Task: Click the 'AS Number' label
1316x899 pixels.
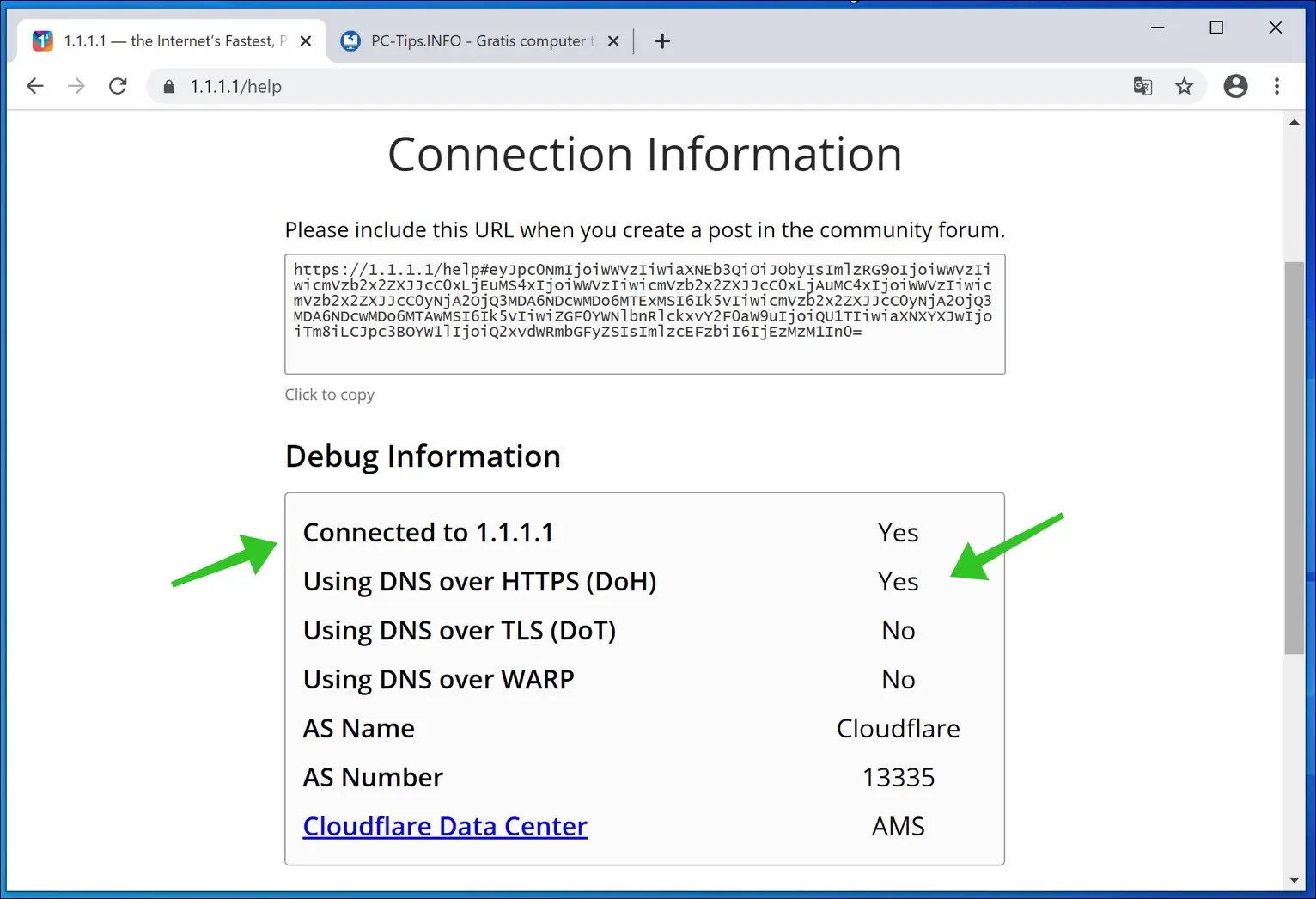Action: pyautogui.click(x=373, y=777)
